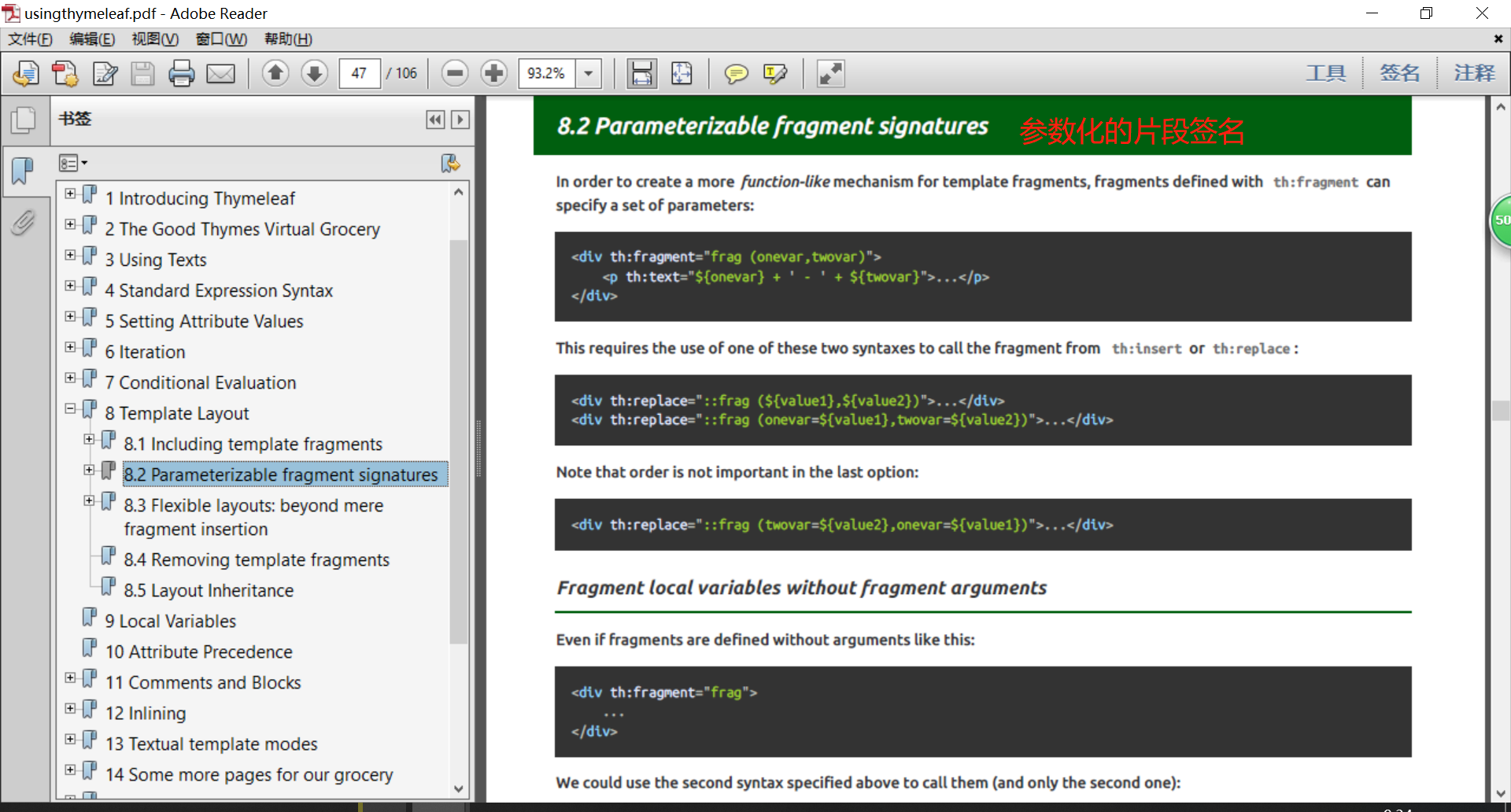The image size is (1511, 812).
Task: Click fit width scrolling mode icon
Action: [x=642, y=74]
